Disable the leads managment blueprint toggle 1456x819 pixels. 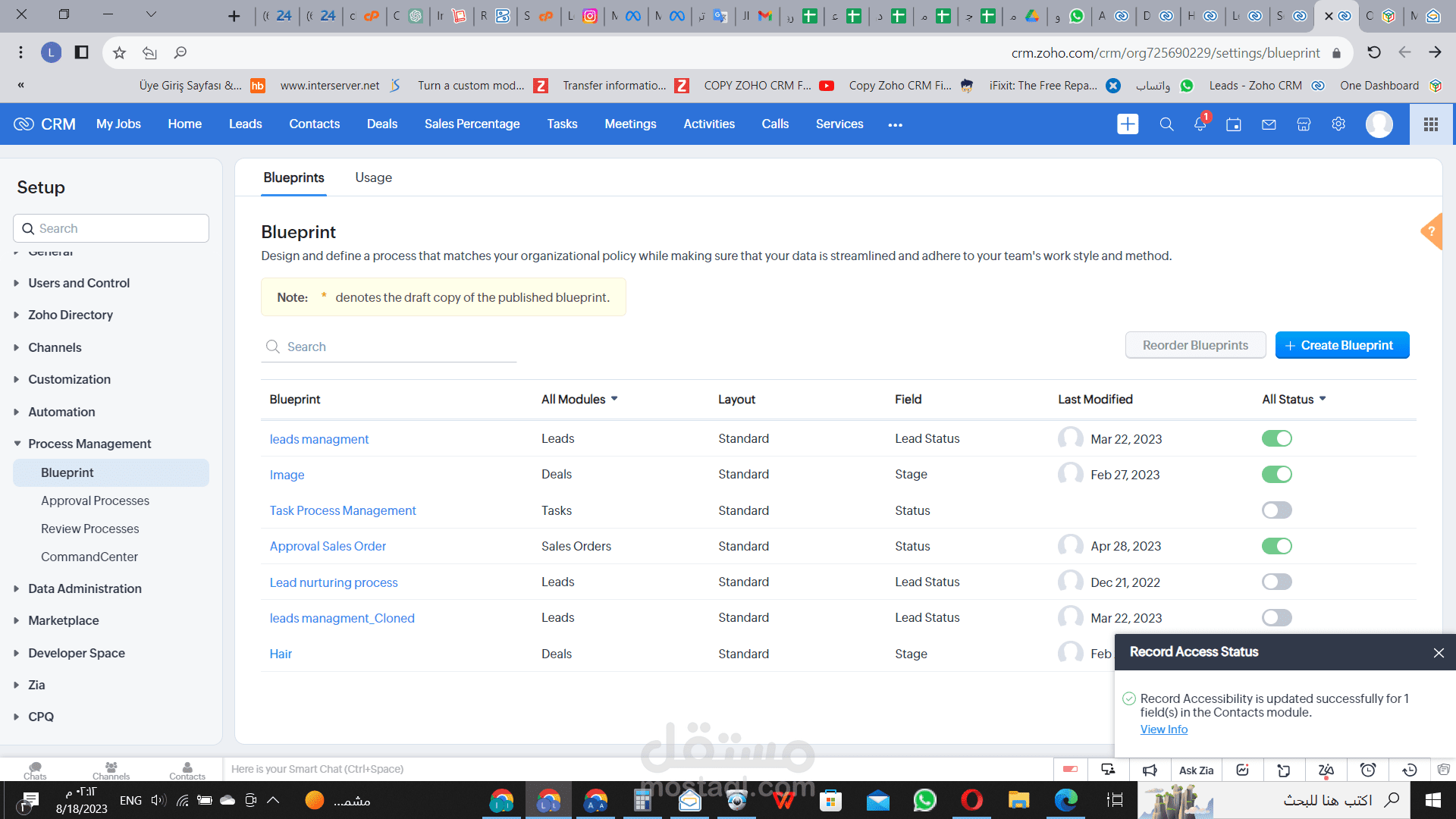[x=1276, y=439]
